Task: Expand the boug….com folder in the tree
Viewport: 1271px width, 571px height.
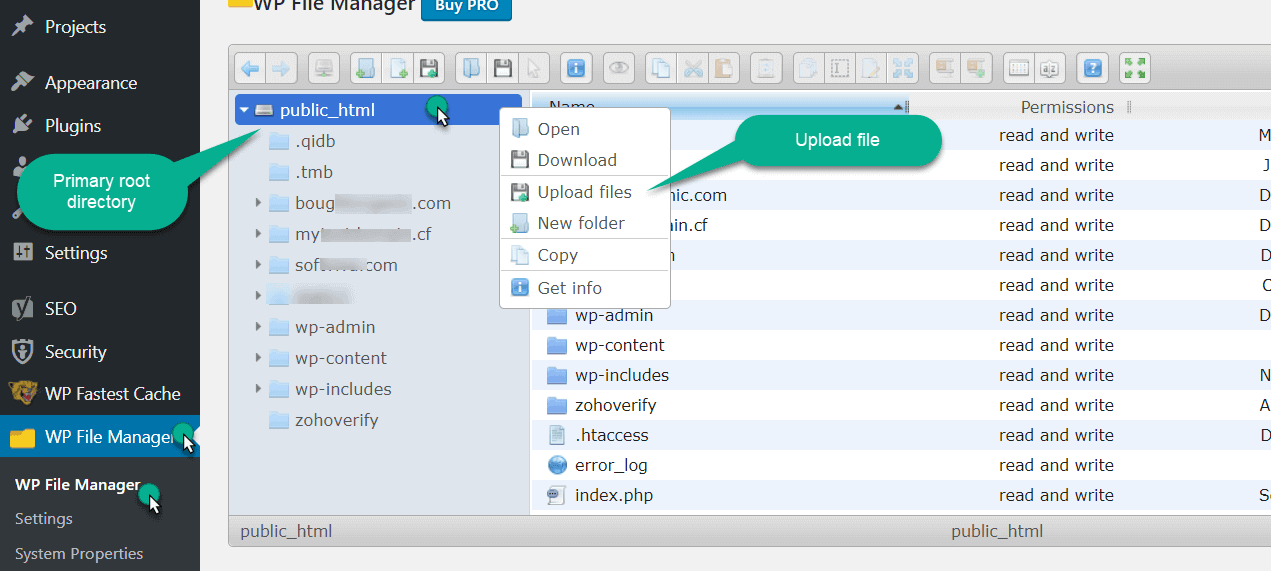Action: click(258, 203)
